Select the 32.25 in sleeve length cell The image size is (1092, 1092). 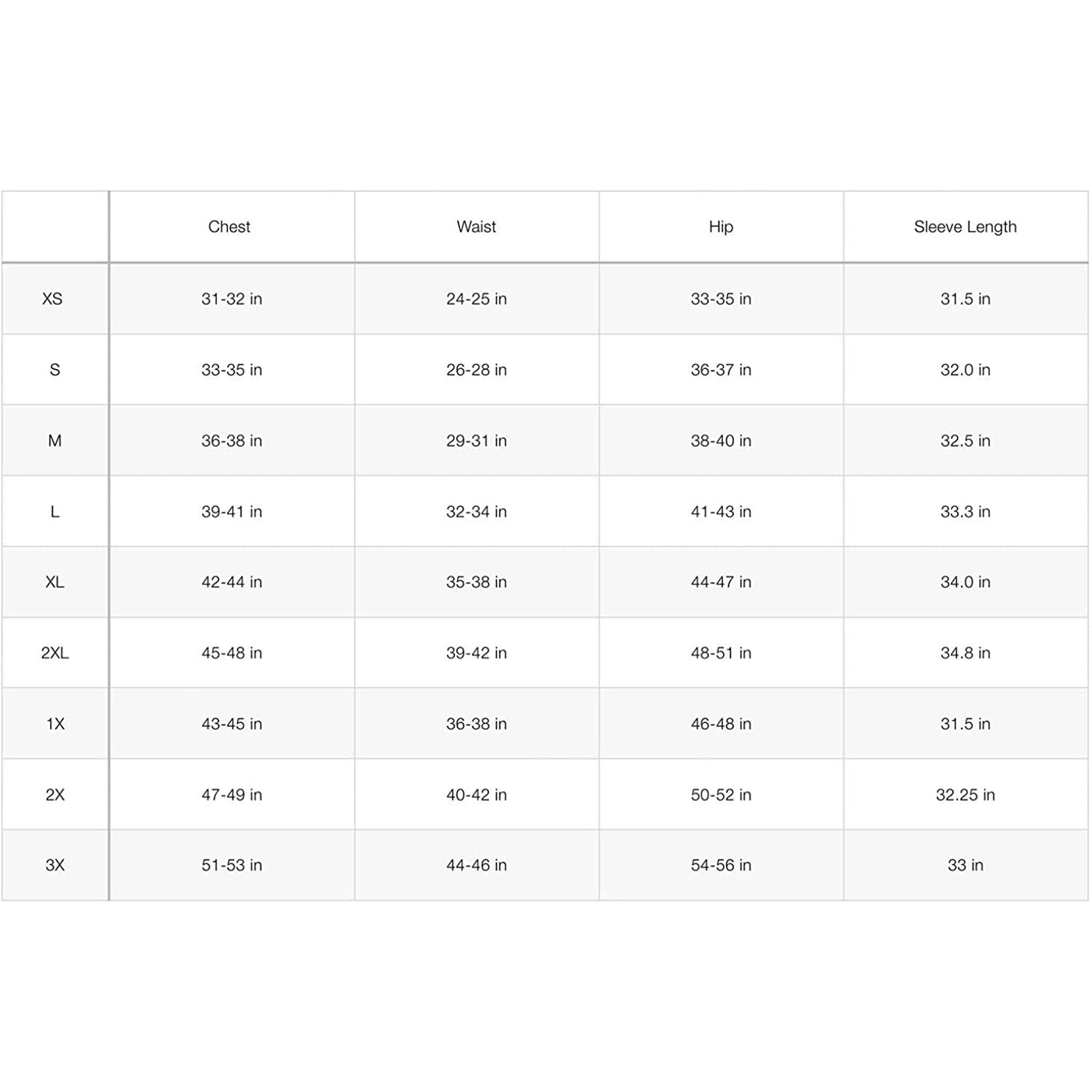[965, 795]
